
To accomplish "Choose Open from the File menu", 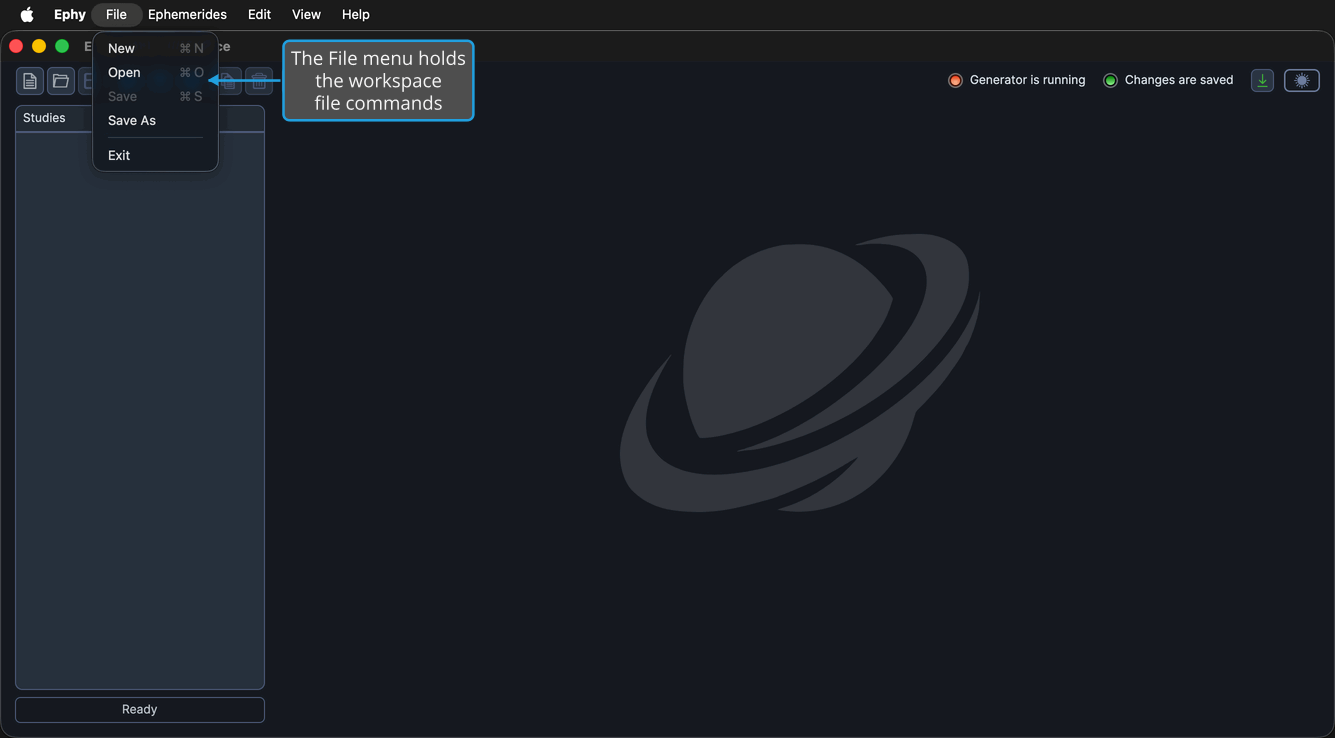I will [155, 72].
